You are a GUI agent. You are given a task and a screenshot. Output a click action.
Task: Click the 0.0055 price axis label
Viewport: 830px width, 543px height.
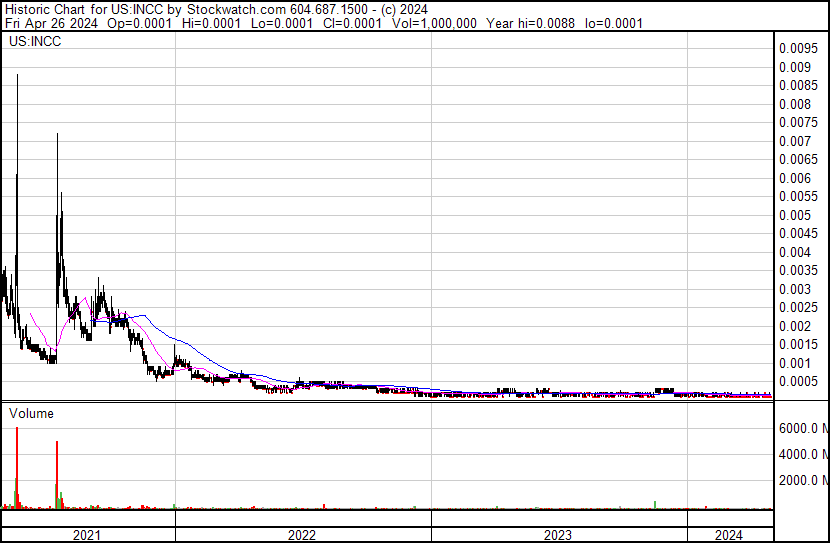pyautogui.click(x=798, y=196)
